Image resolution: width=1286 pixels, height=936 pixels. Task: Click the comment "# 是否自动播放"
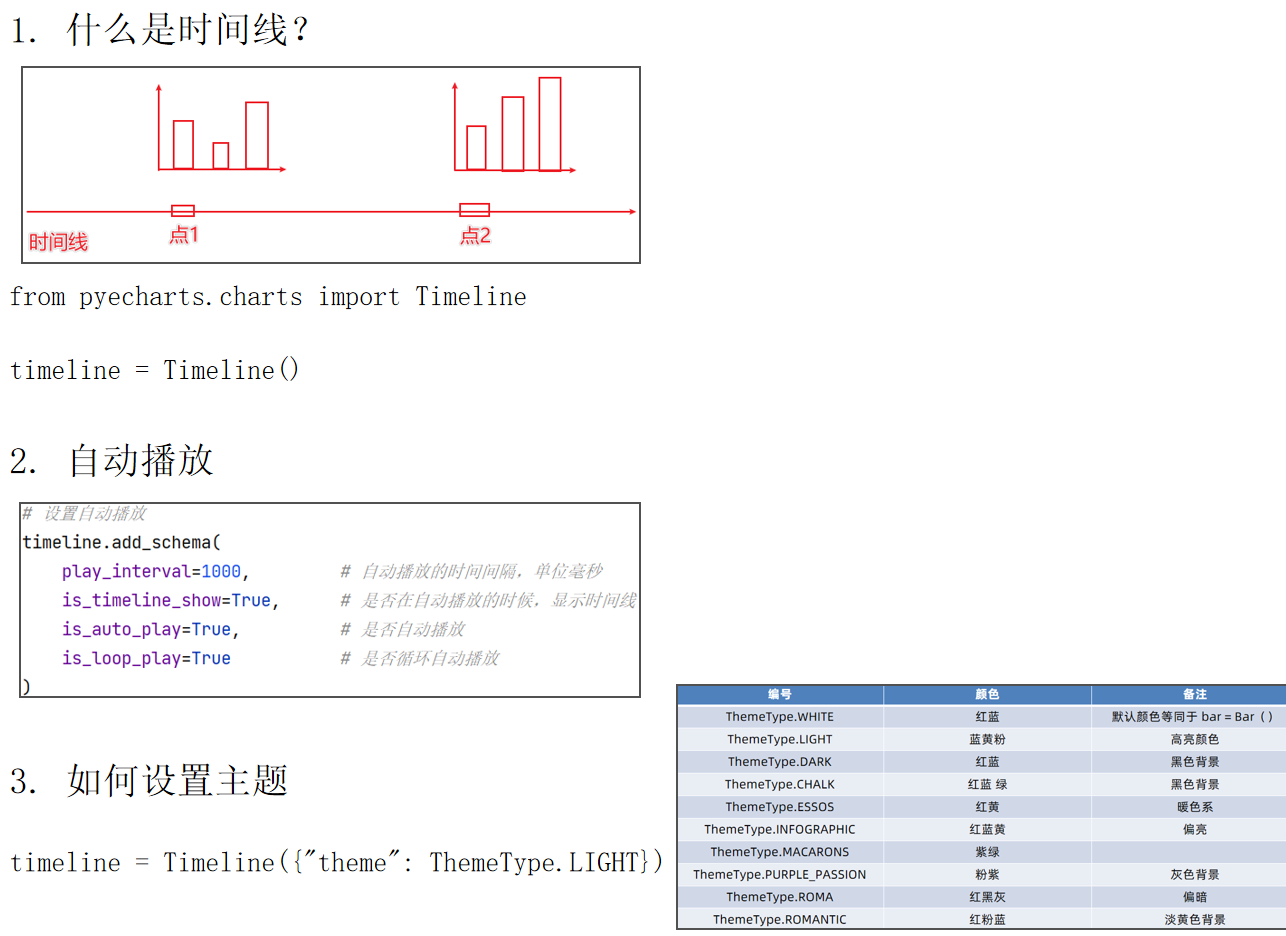(x=402, y=629)
